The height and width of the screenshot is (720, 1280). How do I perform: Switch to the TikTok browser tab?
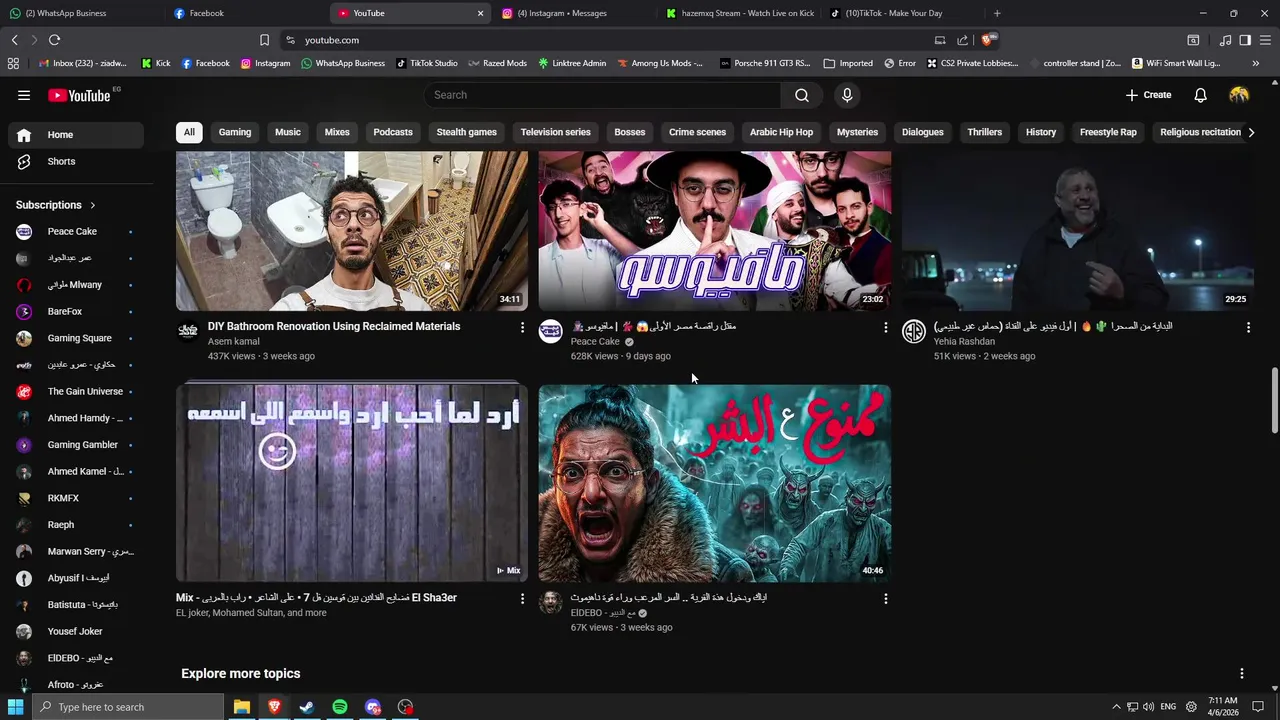[x=902, y=13]
